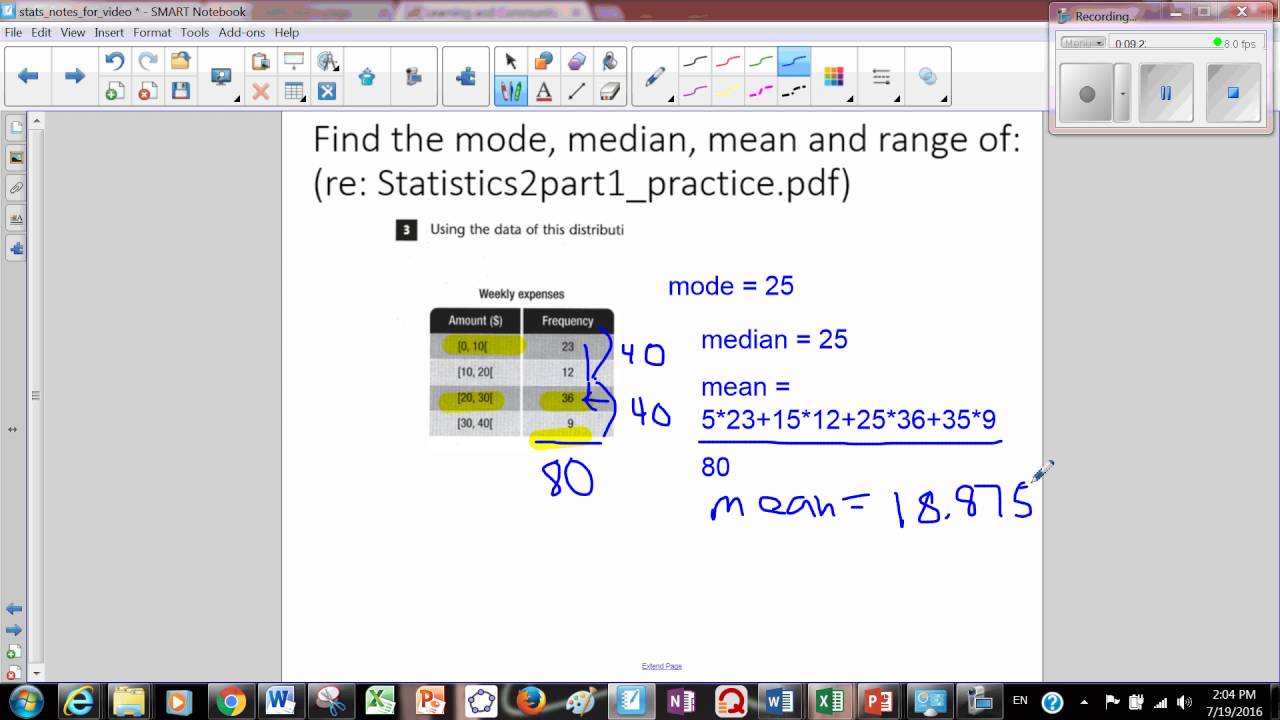Select the Regular Polygons tool
The width and height of the screenshot is (1280, 720).
tap(577, 62)
